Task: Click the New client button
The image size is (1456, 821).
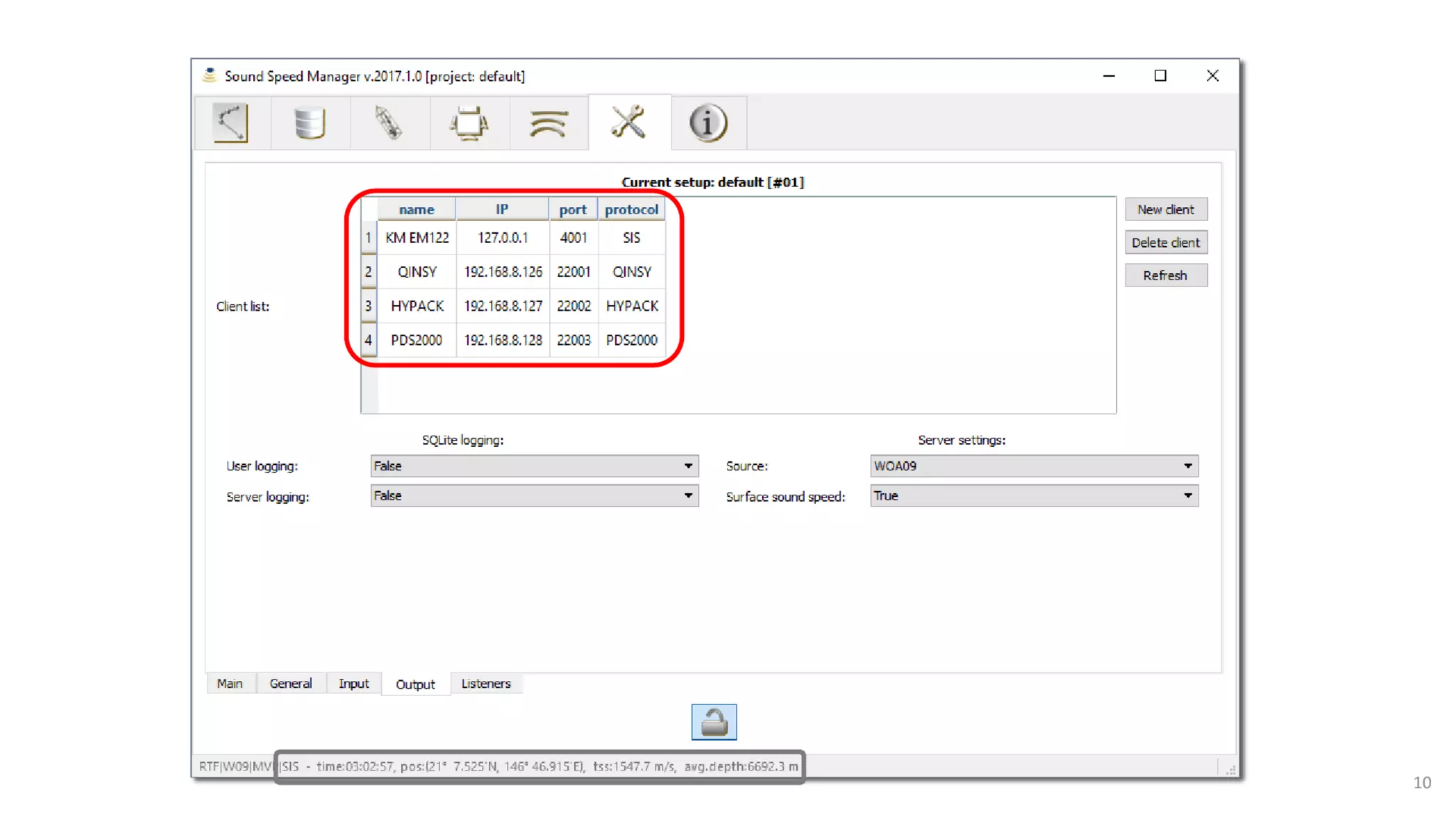Action: tap(1165, 210)
